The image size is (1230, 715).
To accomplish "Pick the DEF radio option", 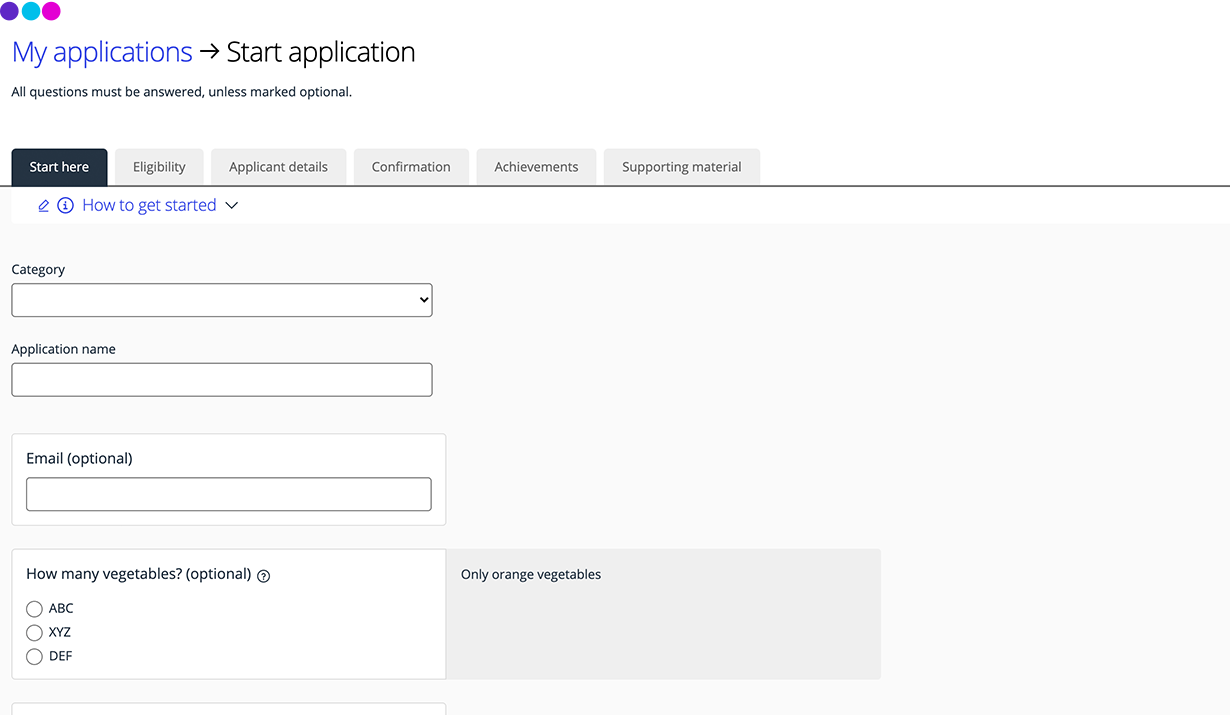I will (x=35, y=657).
